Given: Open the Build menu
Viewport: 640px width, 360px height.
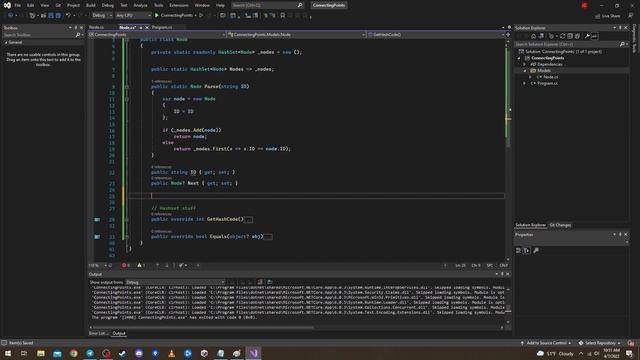Looking at the screenshot, I should pyautogui.click(x=91, y=5).
